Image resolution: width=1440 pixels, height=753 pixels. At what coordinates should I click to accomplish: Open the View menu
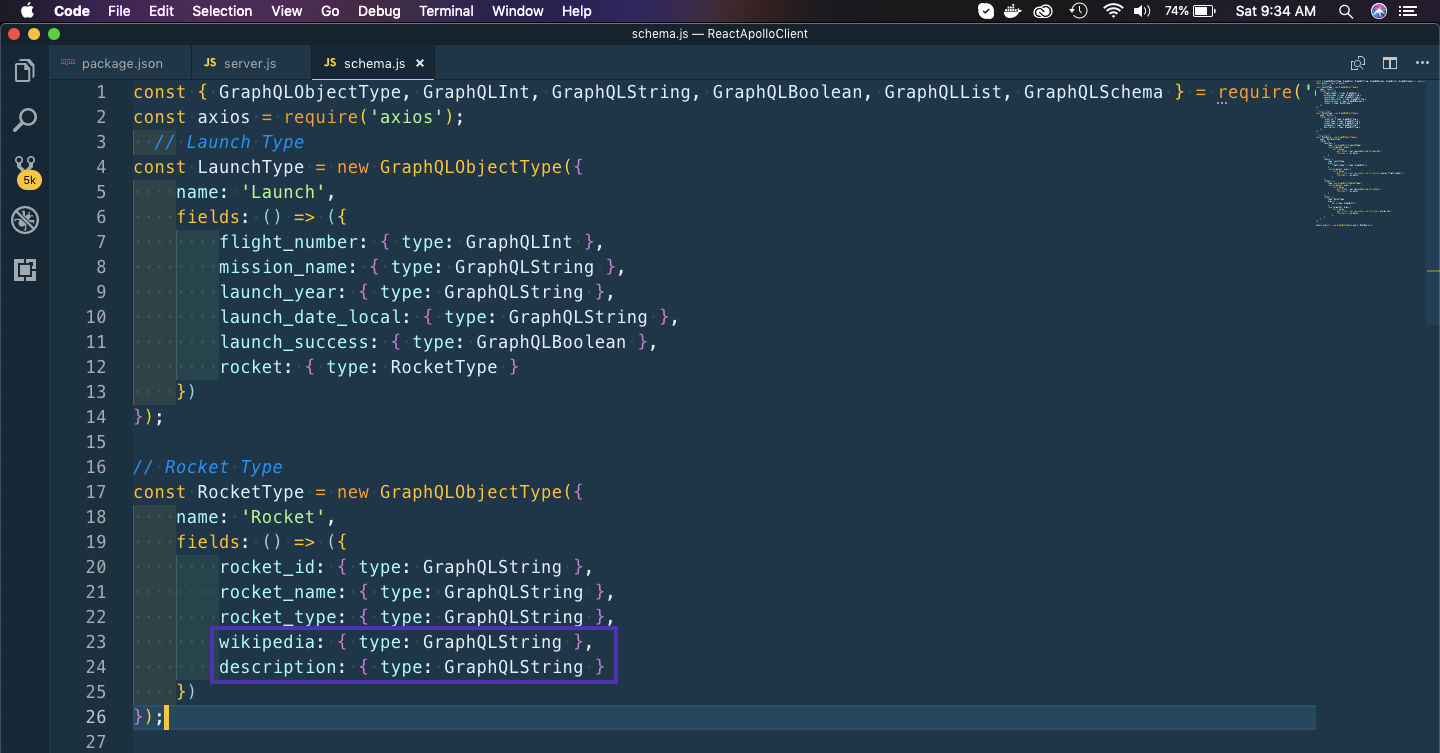[x=287, y=11]
